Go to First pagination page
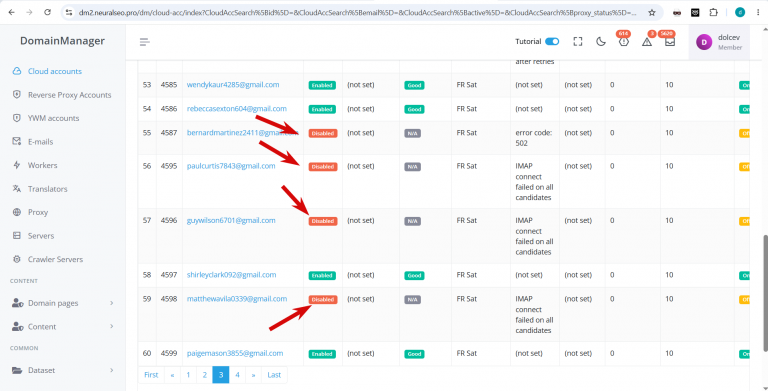768x391 pixels. [151, 375]
